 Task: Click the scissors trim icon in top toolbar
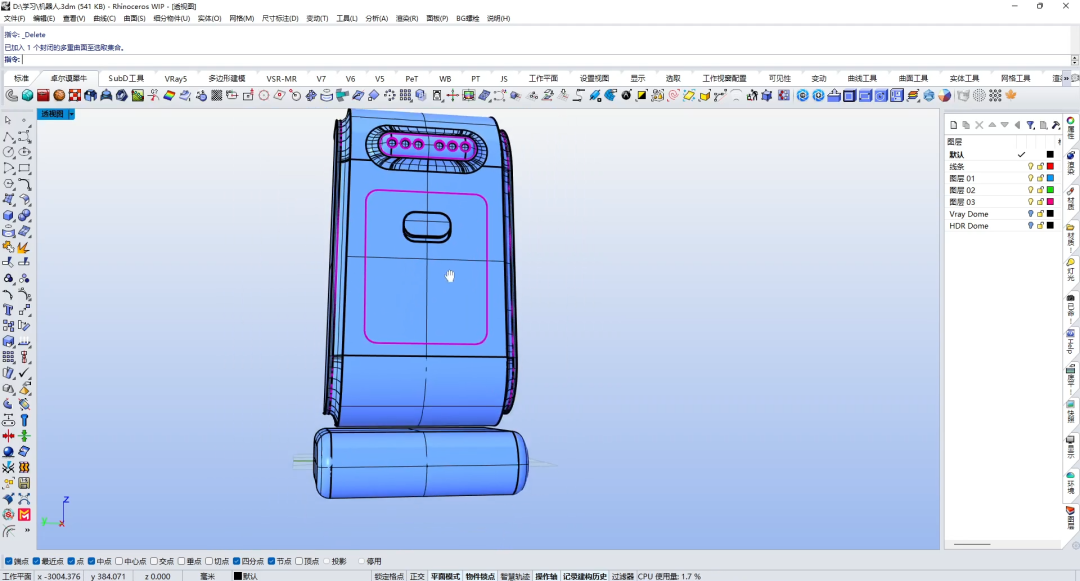[x=153, y=96]
